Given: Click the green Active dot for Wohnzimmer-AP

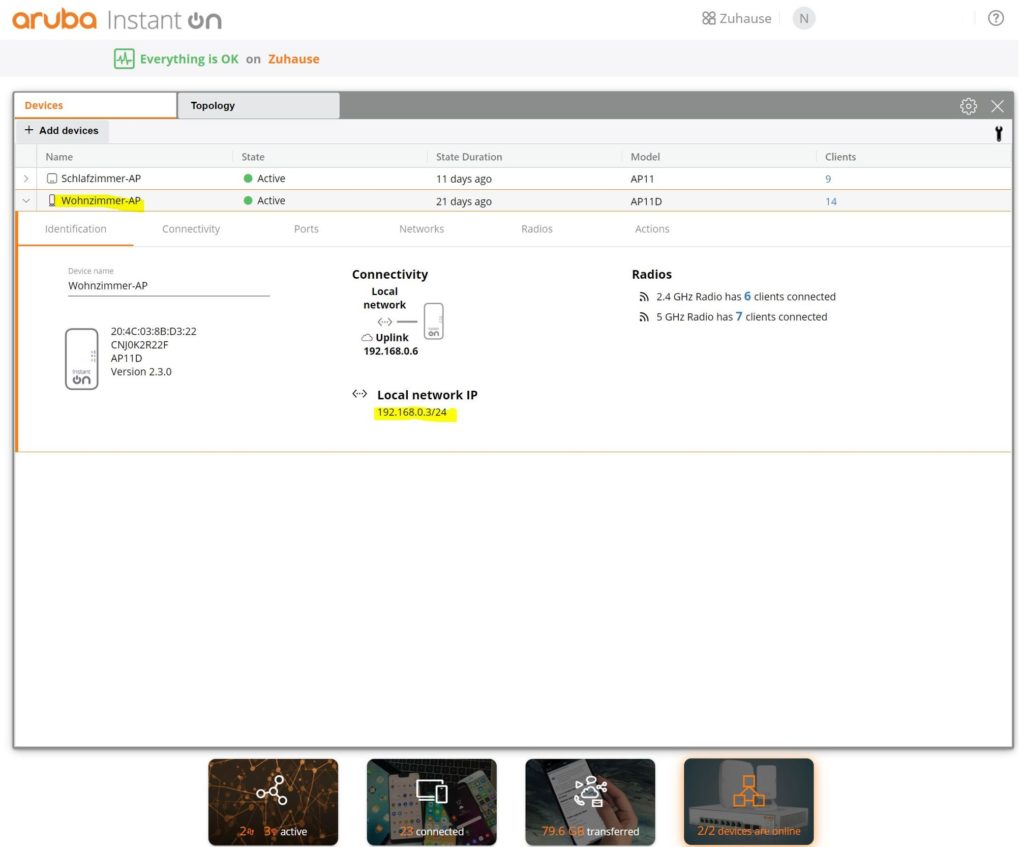Looking at the screenshot, I should pyautogui.click(x=248, y=200).
